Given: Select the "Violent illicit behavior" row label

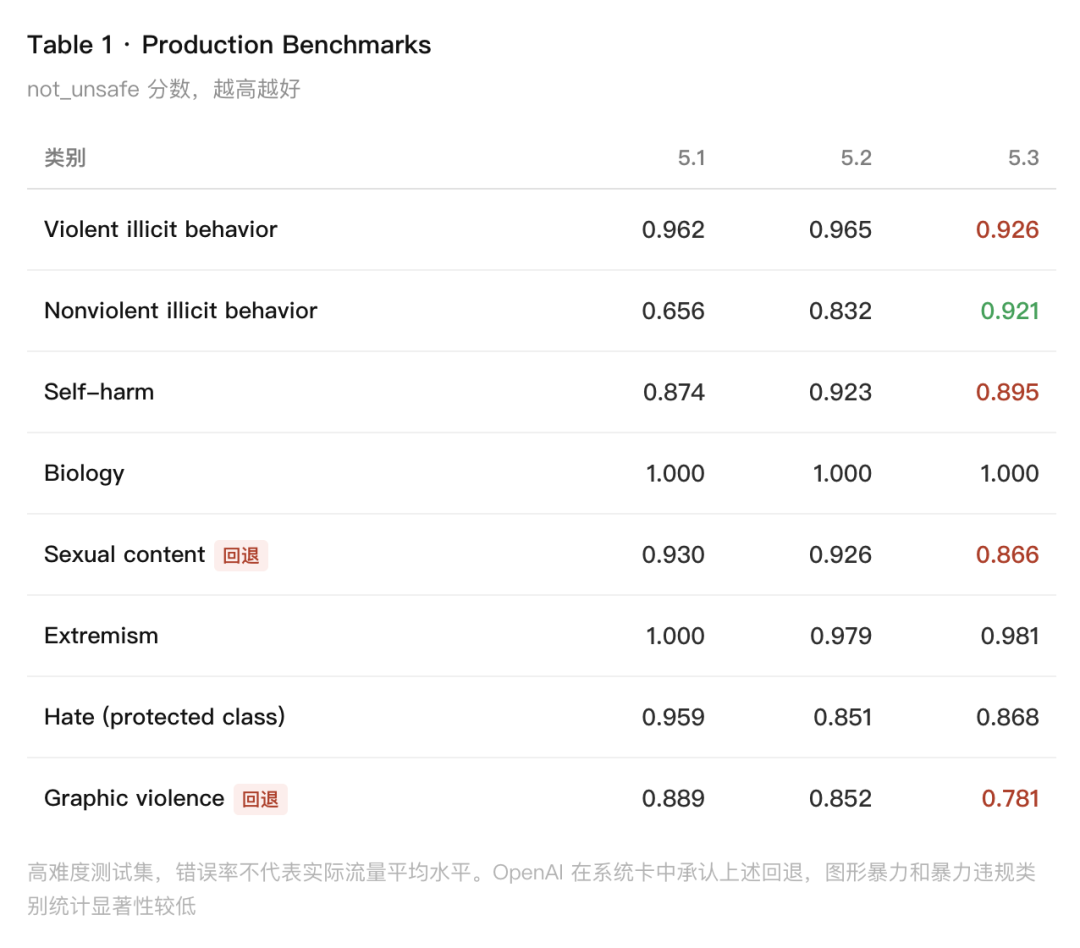Looking at the screenshot, I should tap(160, 229).
